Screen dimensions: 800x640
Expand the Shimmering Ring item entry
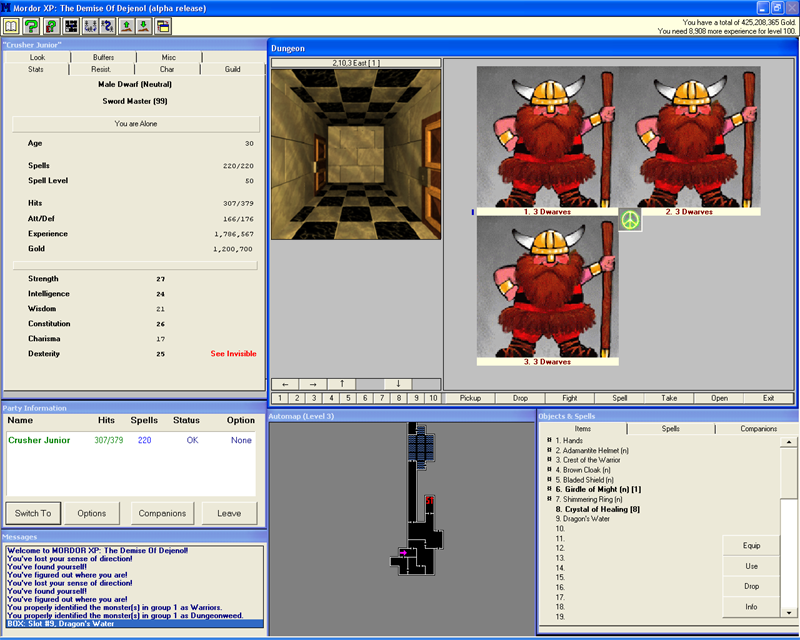(549, 498)
